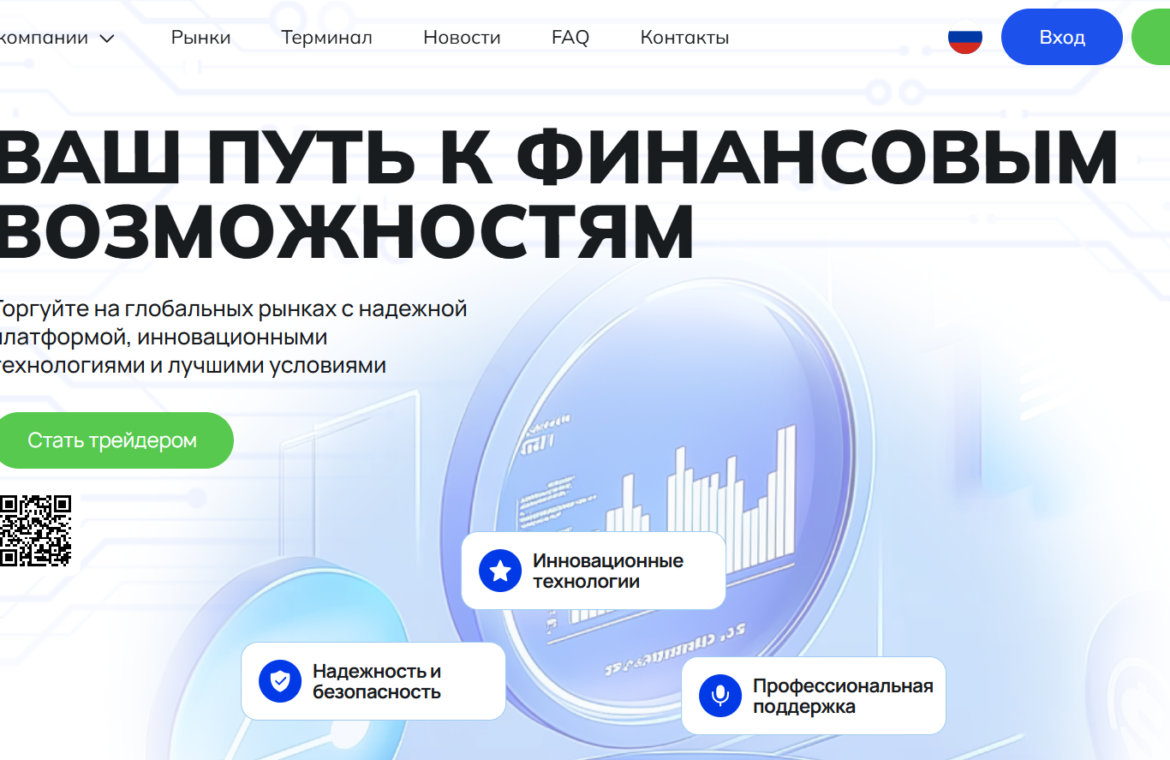
Task: Click the blue Вход button
Action: [1061, 37]
